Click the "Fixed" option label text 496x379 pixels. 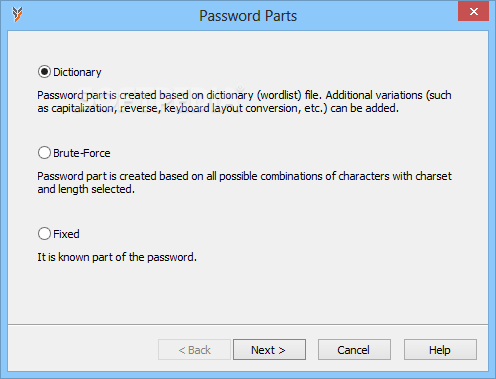click(66, 234)
